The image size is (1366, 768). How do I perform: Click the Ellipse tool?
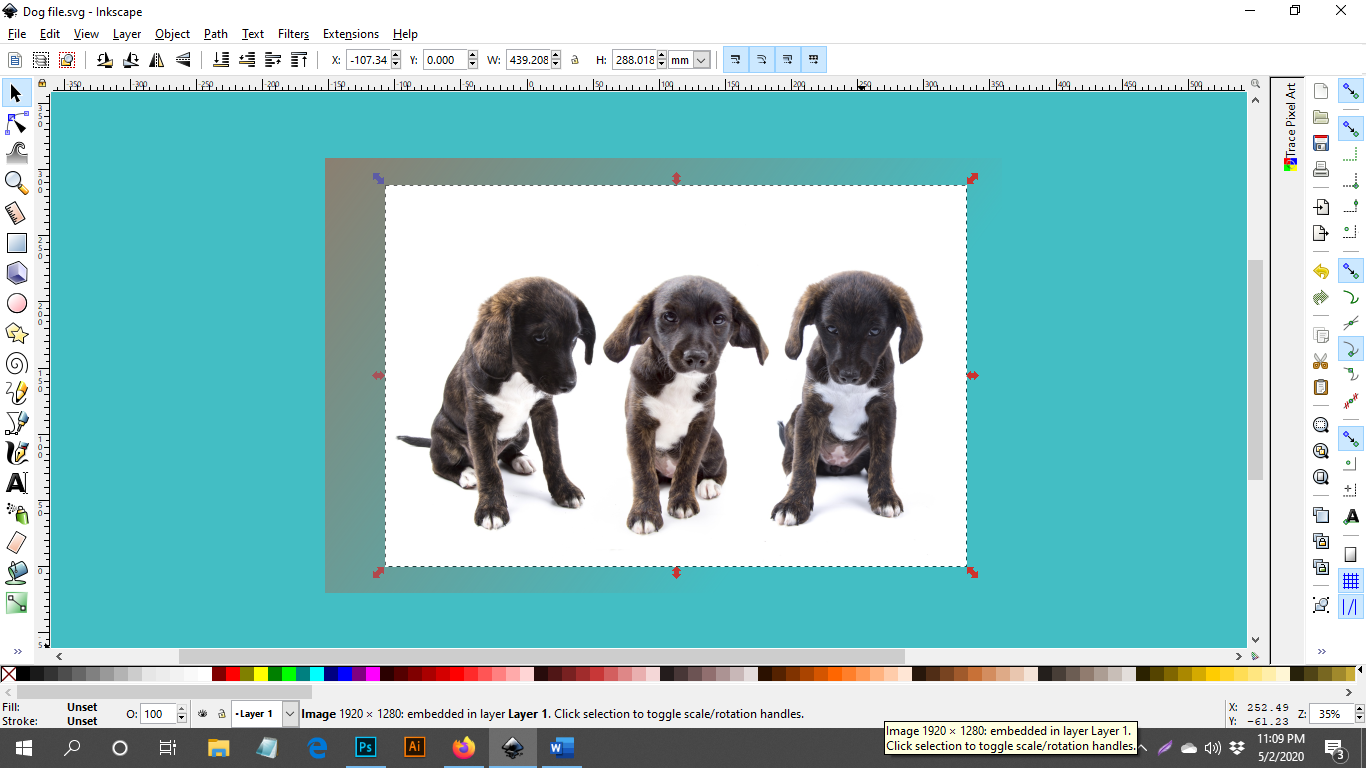click(x=16, y=303)
